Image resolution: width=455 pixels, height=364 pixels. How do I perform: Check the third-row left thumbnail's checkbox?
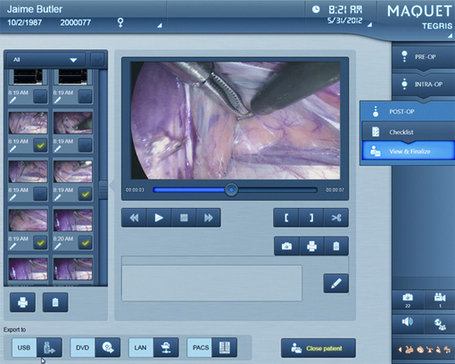pyautogui.click(x=40, y=194)
